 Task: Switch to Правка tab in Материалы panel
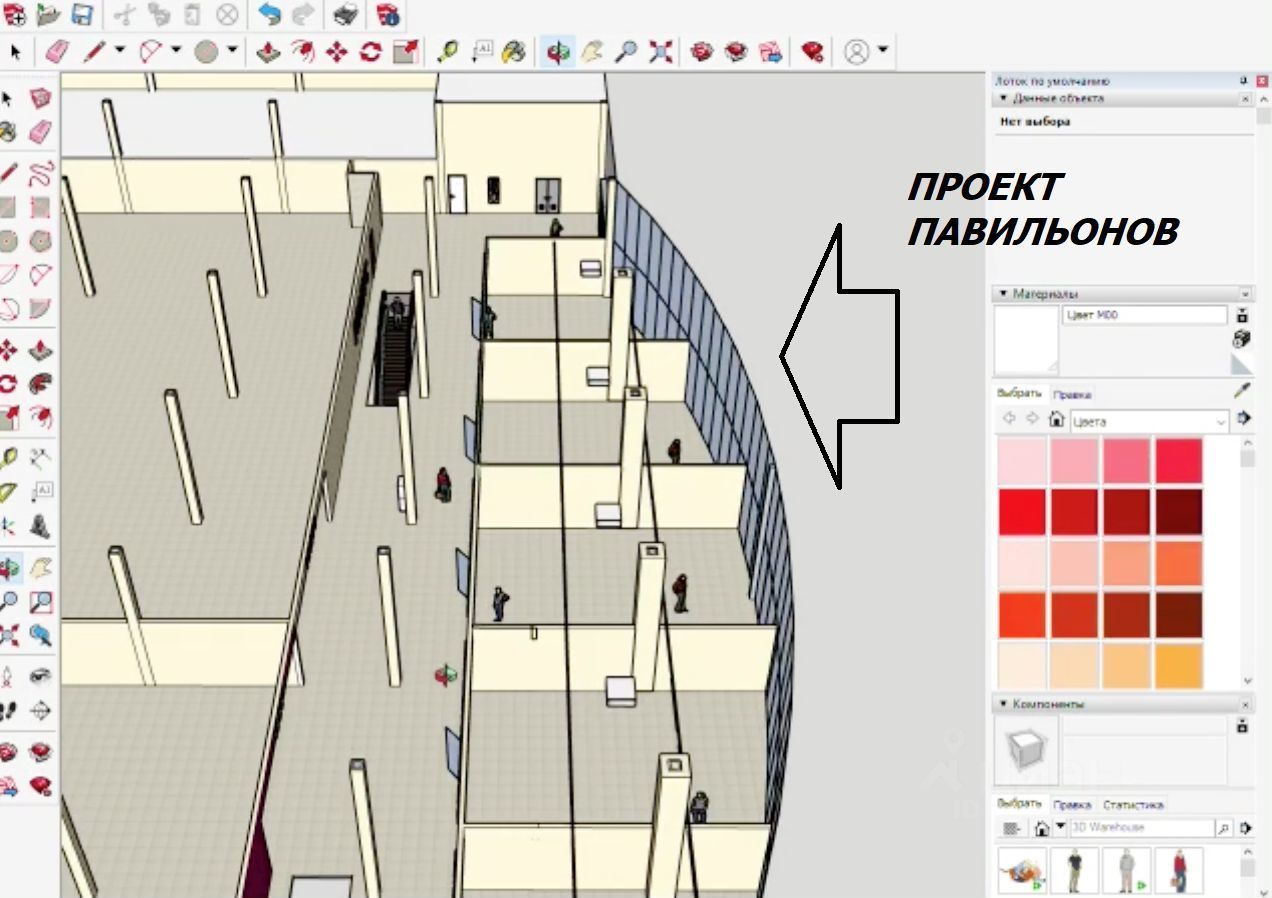pyautogui.click(x=1072, y=394)
